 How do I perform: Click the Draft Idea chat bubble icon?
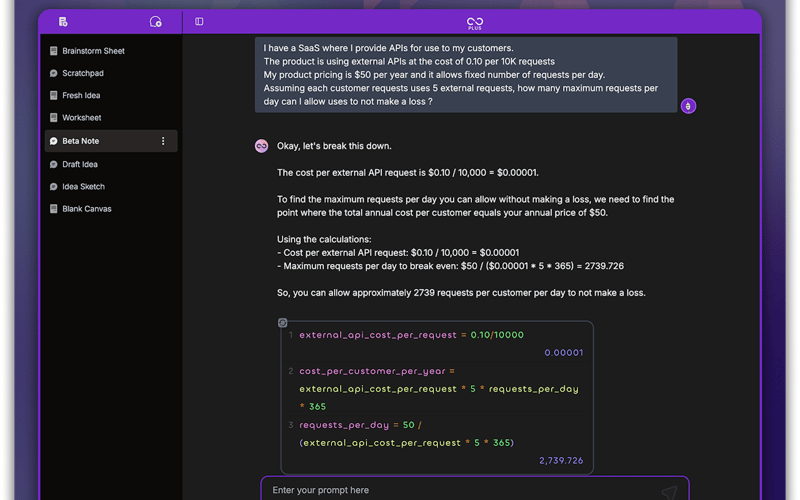[x=54, y=164]
